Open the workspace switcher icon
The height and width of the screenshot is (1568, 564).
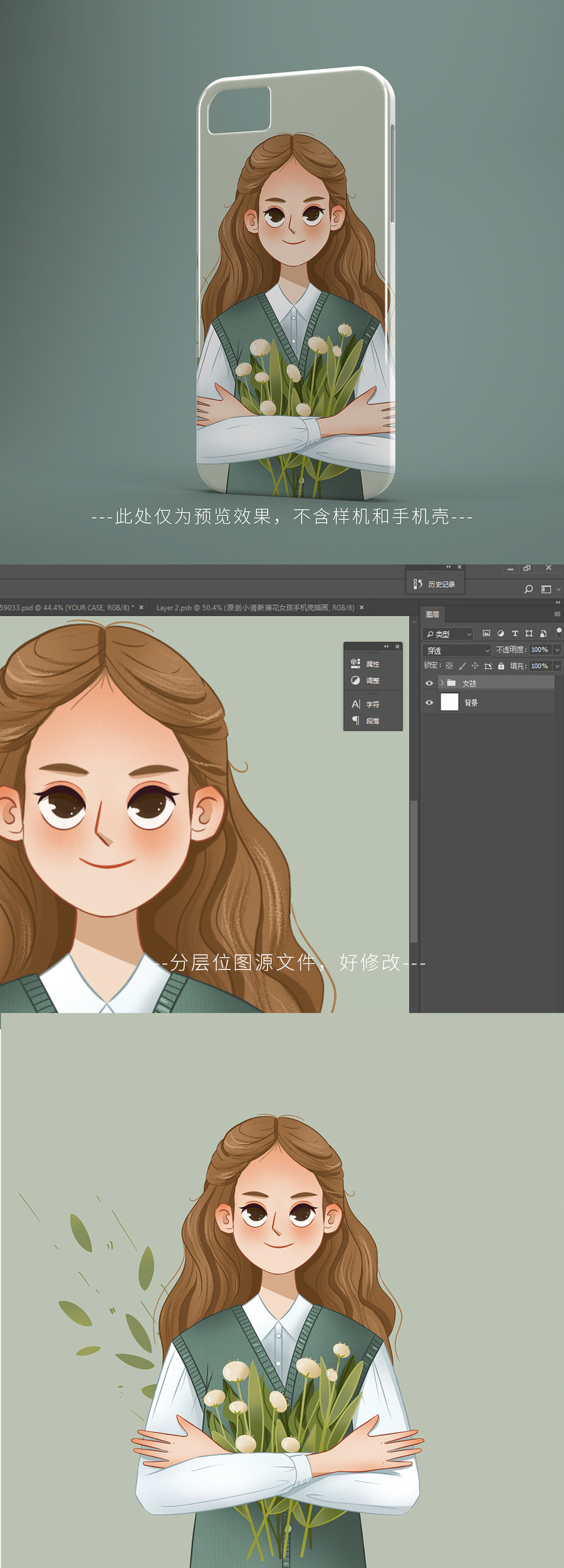[x=546, y=589]
